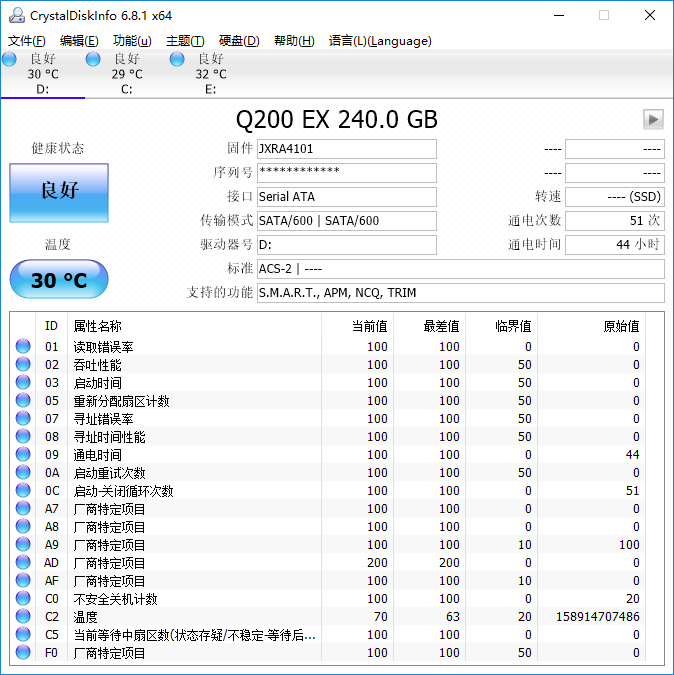Click the status orb for attribute A7
Screen dimensions: 674x675
coord(23,508)
